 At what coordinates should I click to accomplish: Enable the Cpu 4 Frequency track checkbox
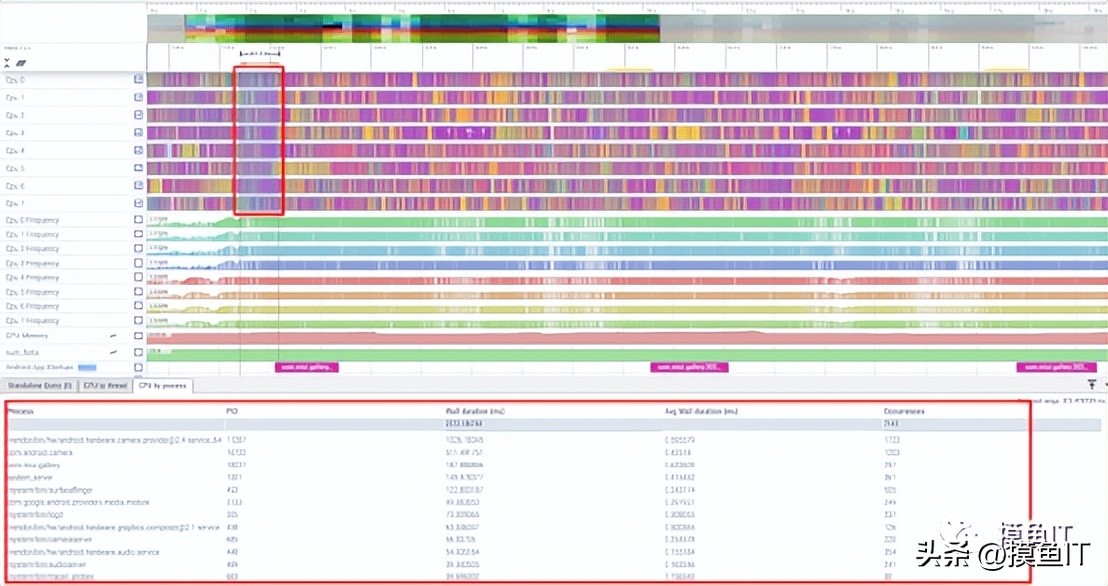[x=139, y=278]
